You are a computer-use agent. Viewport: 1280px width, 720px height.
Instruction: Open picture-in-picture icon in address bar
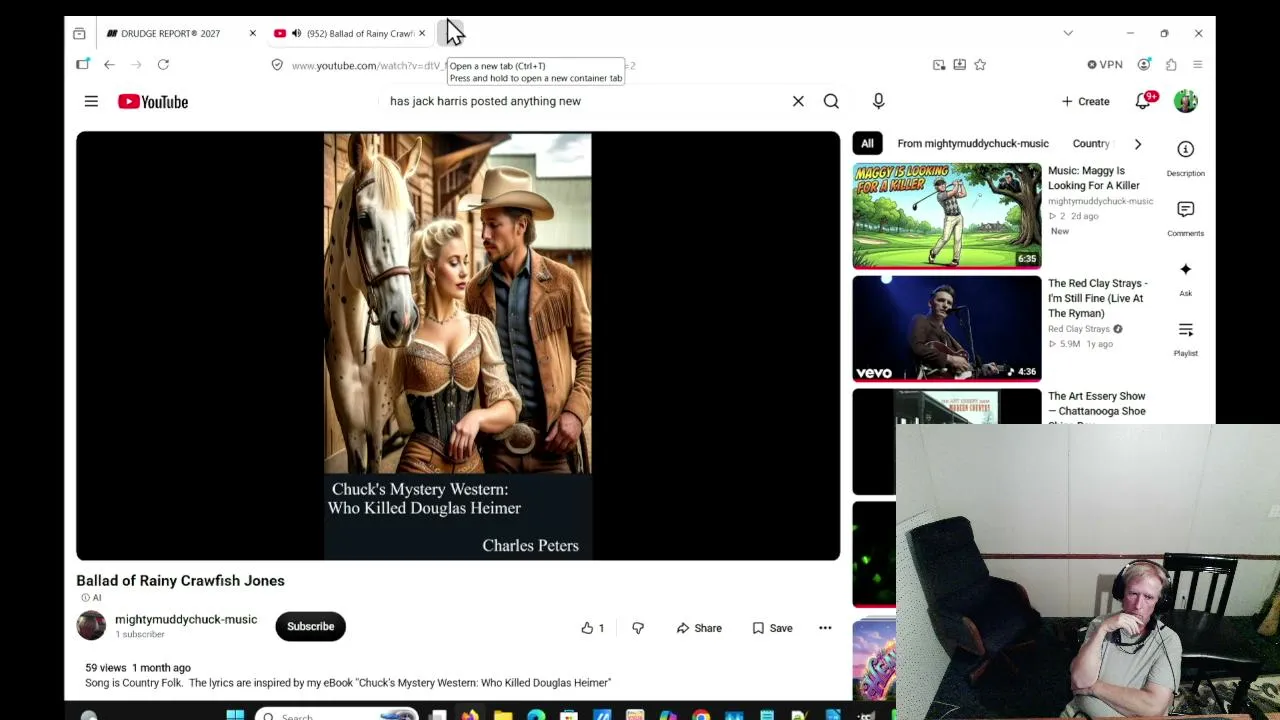pos(939,65)
